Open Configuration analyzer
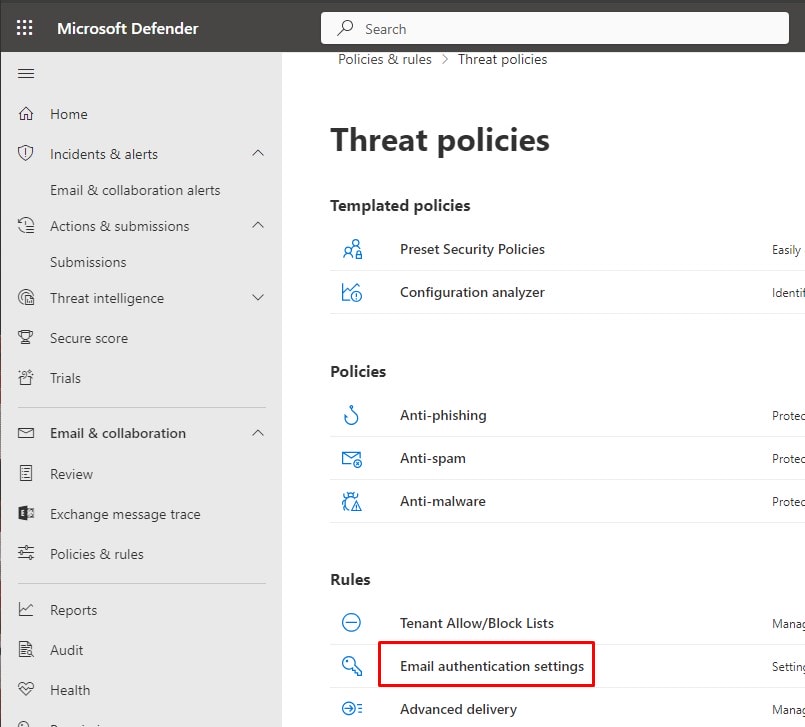Screen dimensions: 805x727 (472, 292)
